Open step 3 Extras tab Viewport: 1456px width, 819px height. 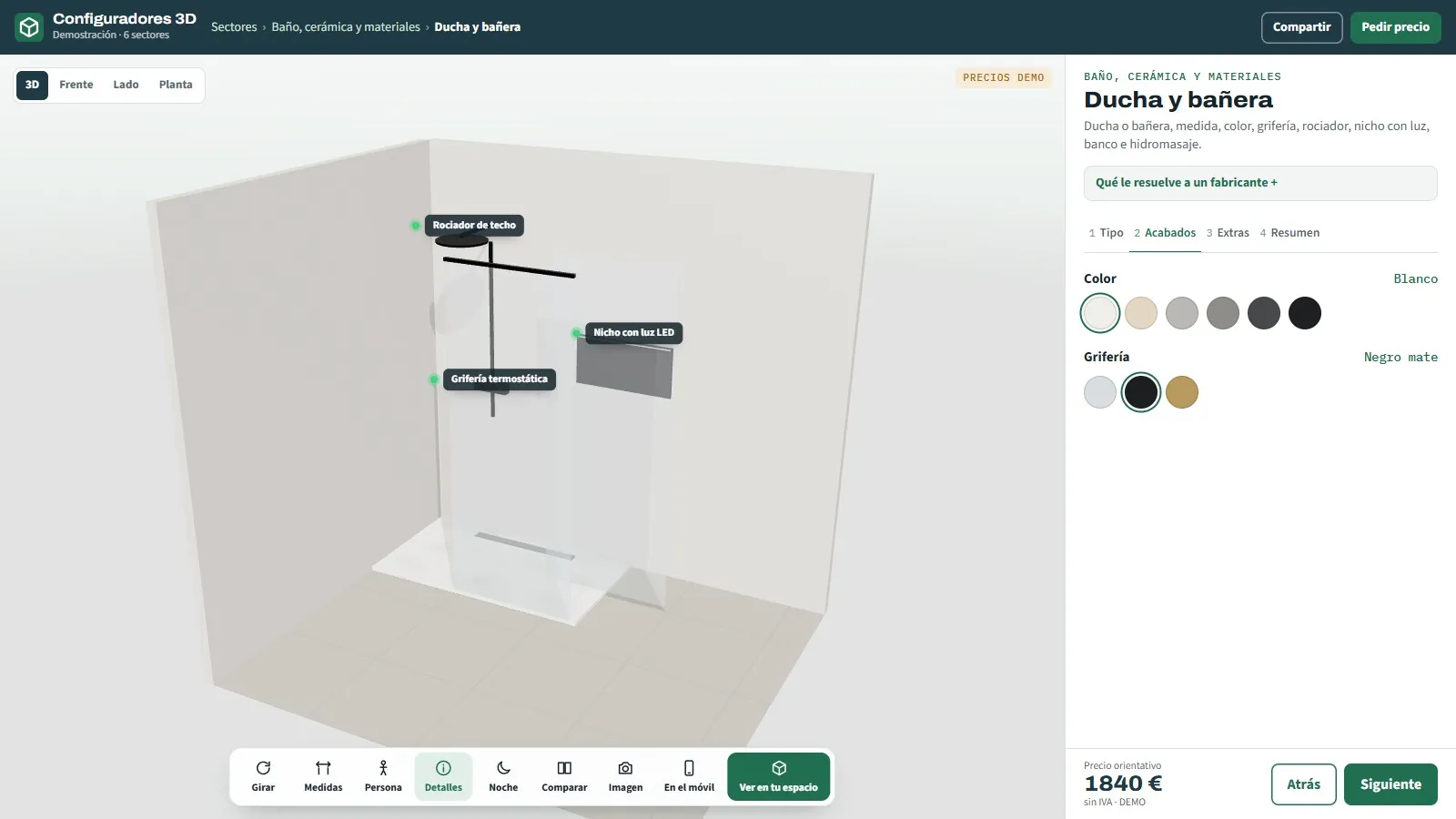pyautogui.click(x=1228, y=233)
